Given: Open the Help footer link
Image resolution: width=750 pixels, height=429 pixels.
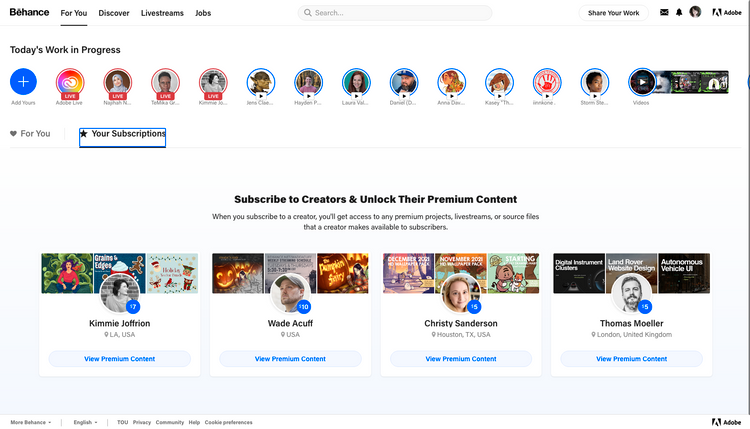Looking at the screenshot, I should 194,422.
